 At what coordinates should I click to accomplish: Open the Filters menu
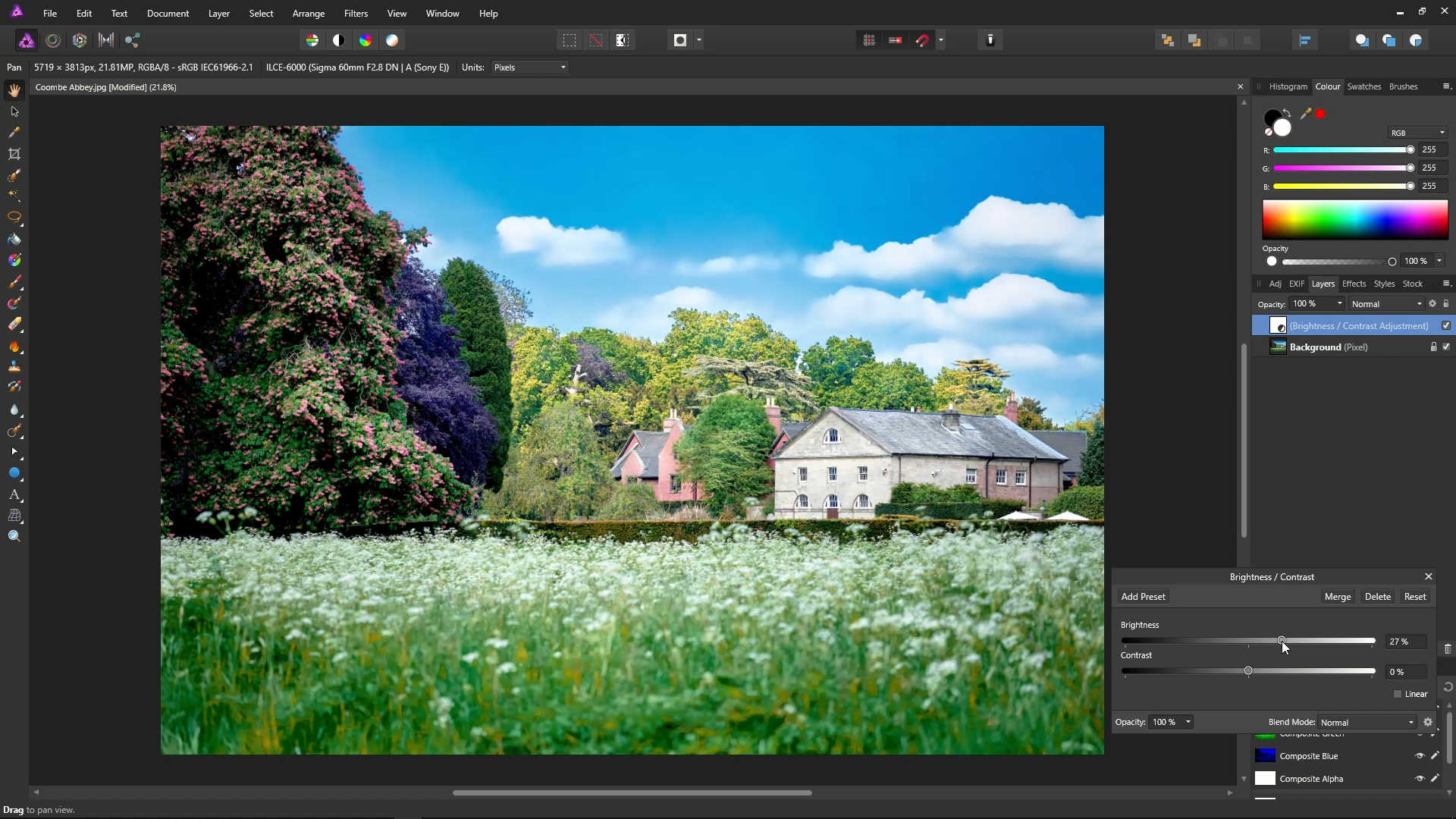point(356,13)
